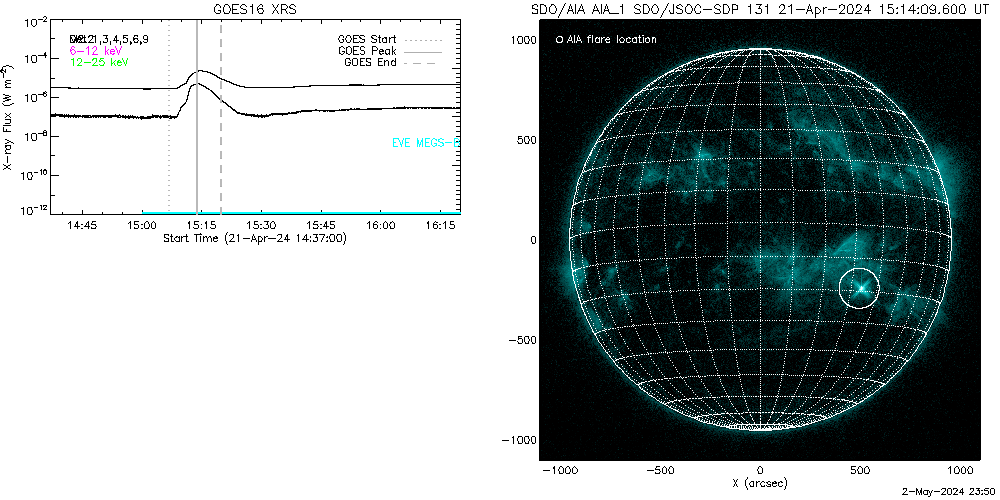Screen dimensions: 1000x500
Task: Click the 15:30 time tick label
Action: 261,226
